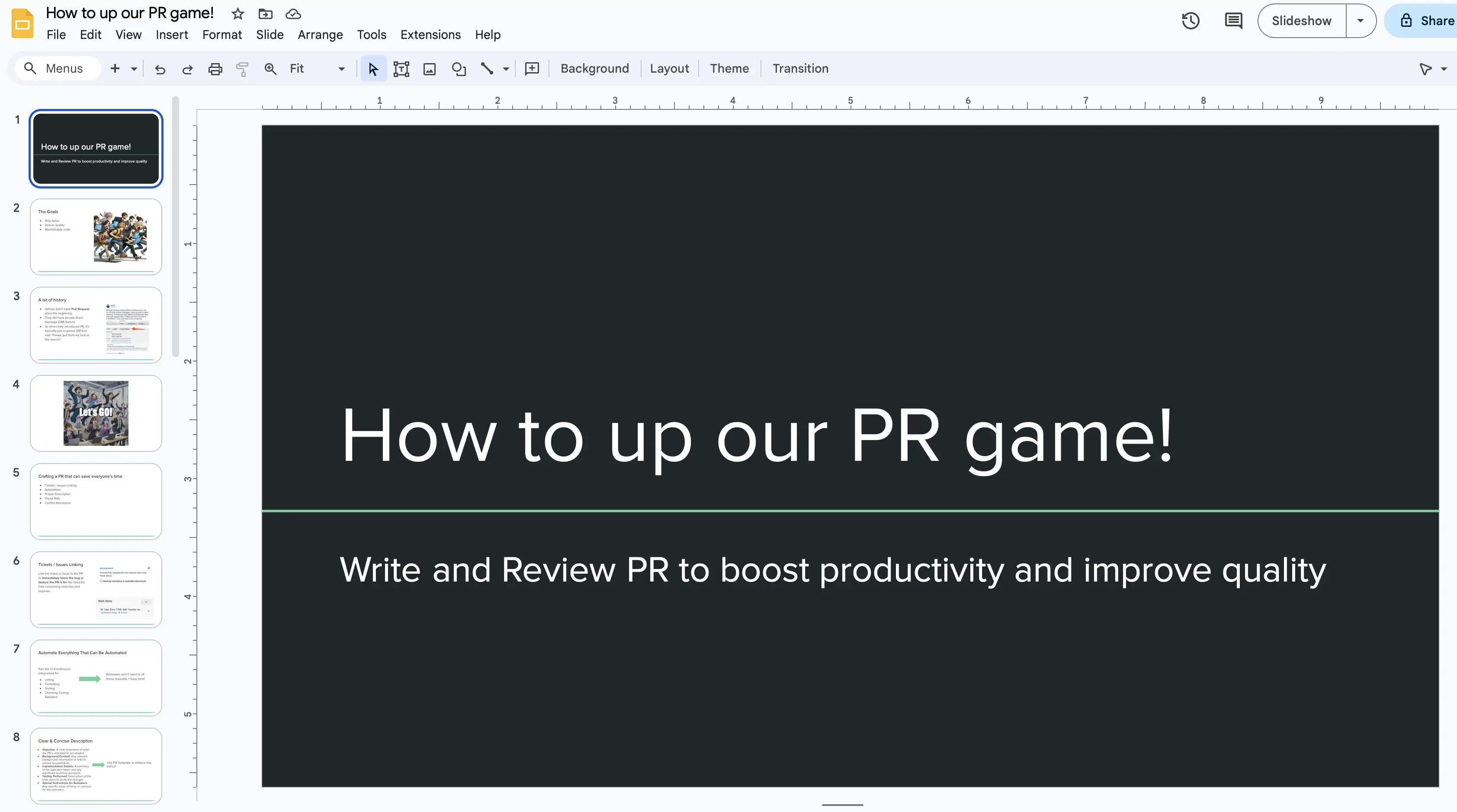Open version history clock icon
1457x812 pixels.
pos(1190,21)
